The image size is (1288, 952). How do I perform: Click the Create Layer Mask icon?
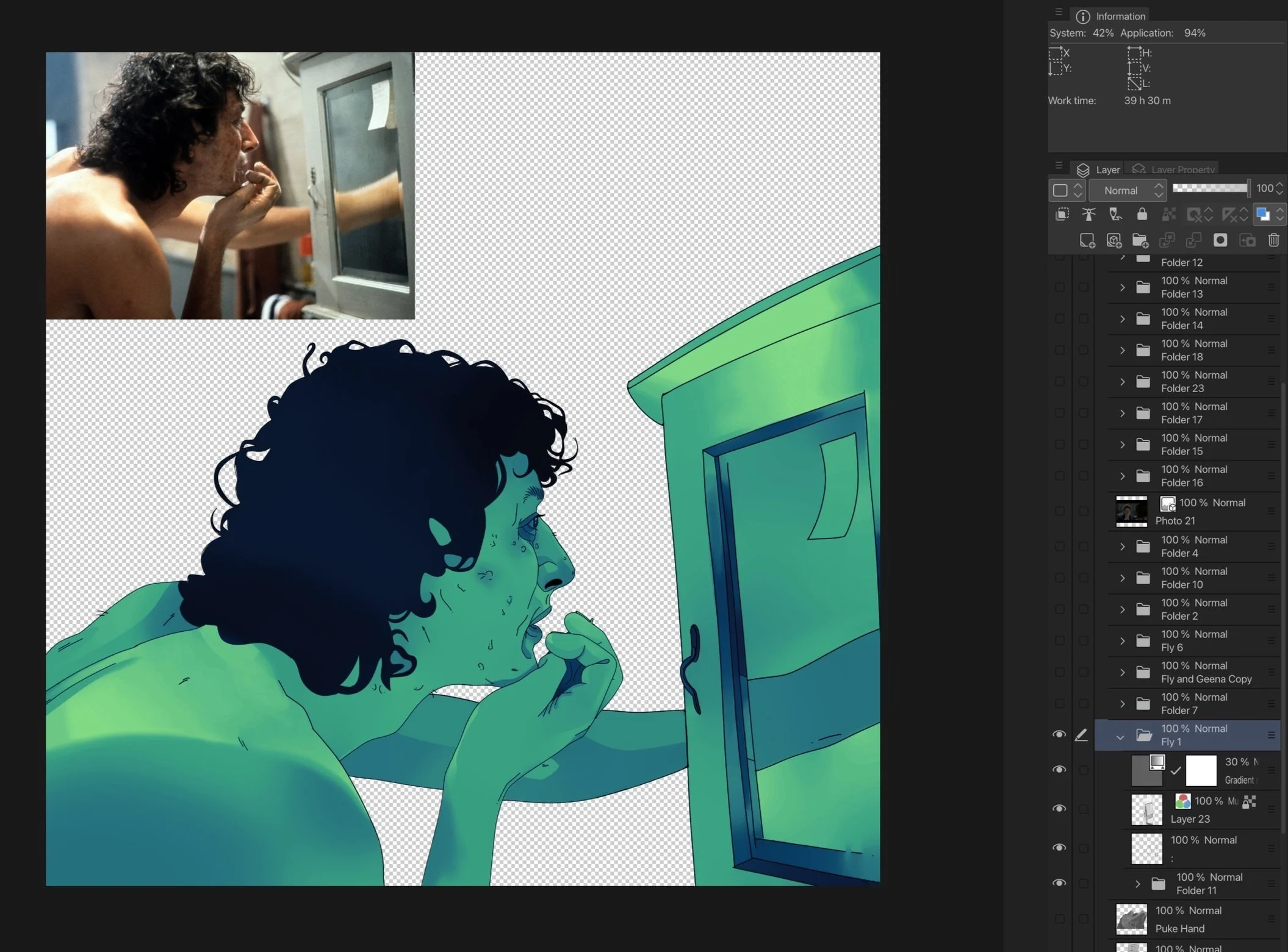pos(1220,240)
